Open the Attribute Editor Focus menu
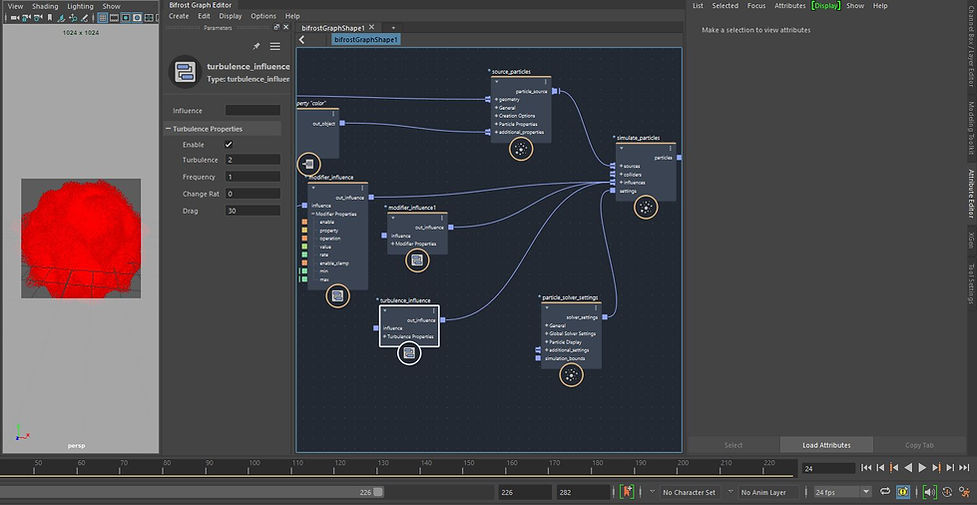This screenshot has height=505, width=977. 756,6
